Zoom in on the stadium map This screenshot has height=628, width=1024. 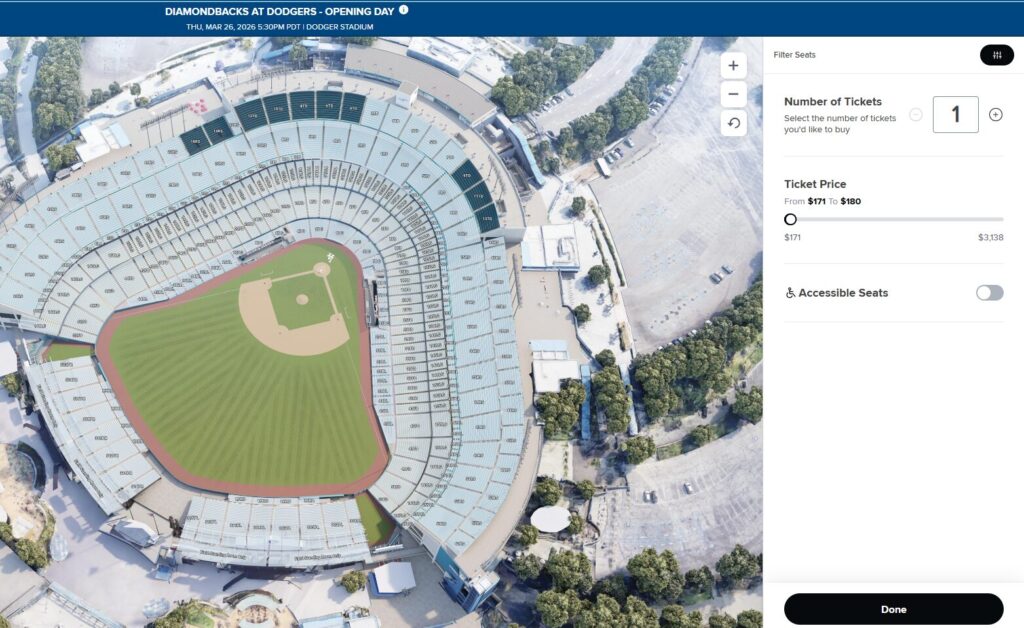(733, 66)
